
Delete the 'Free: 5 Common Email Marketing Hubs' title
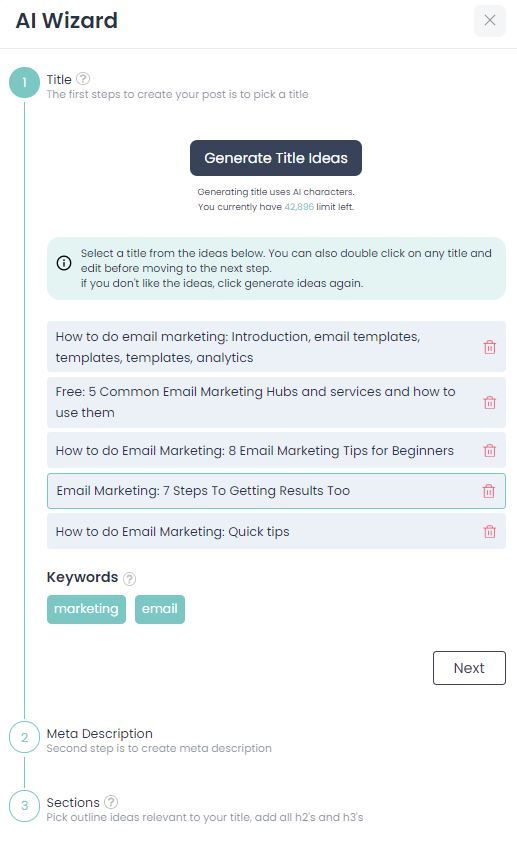489,402
